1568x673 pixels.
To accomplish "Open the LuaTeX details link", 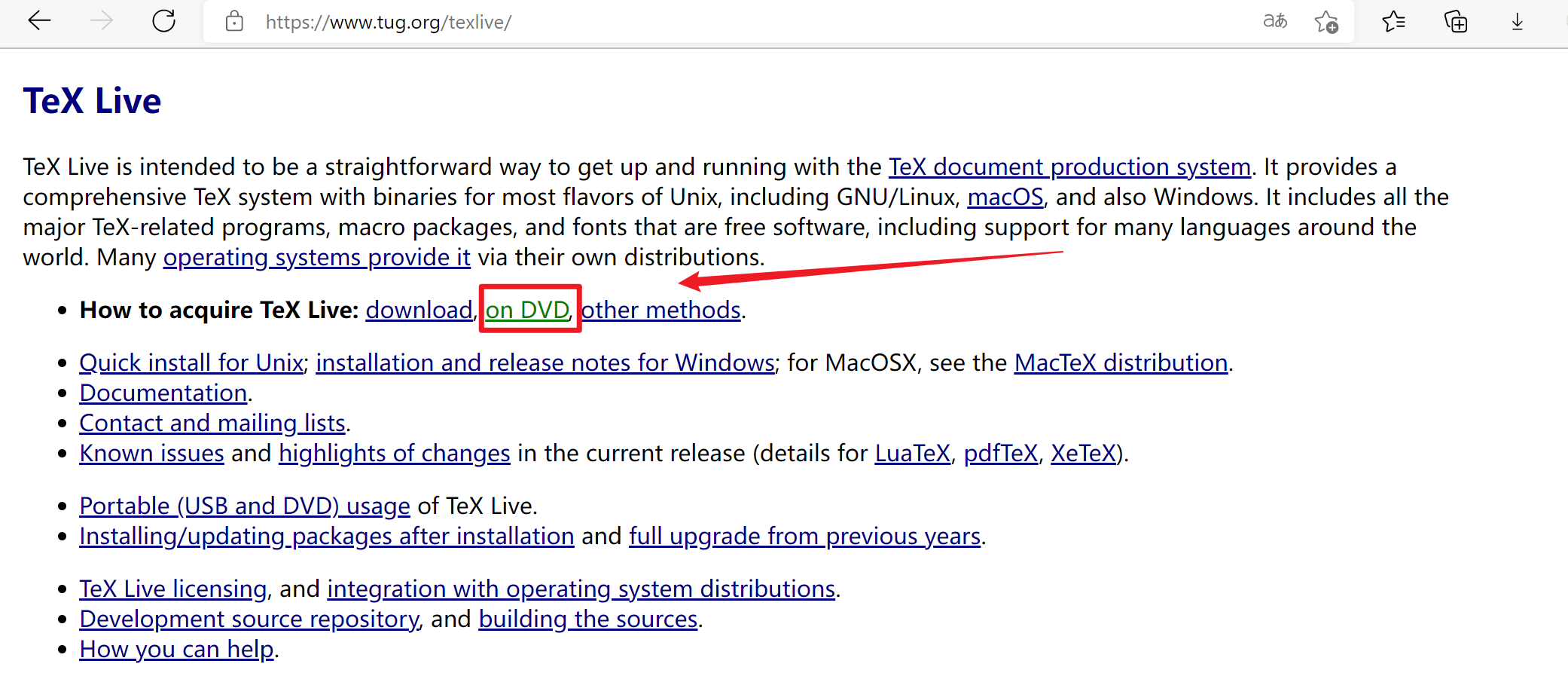I will [x=912, y=453].
